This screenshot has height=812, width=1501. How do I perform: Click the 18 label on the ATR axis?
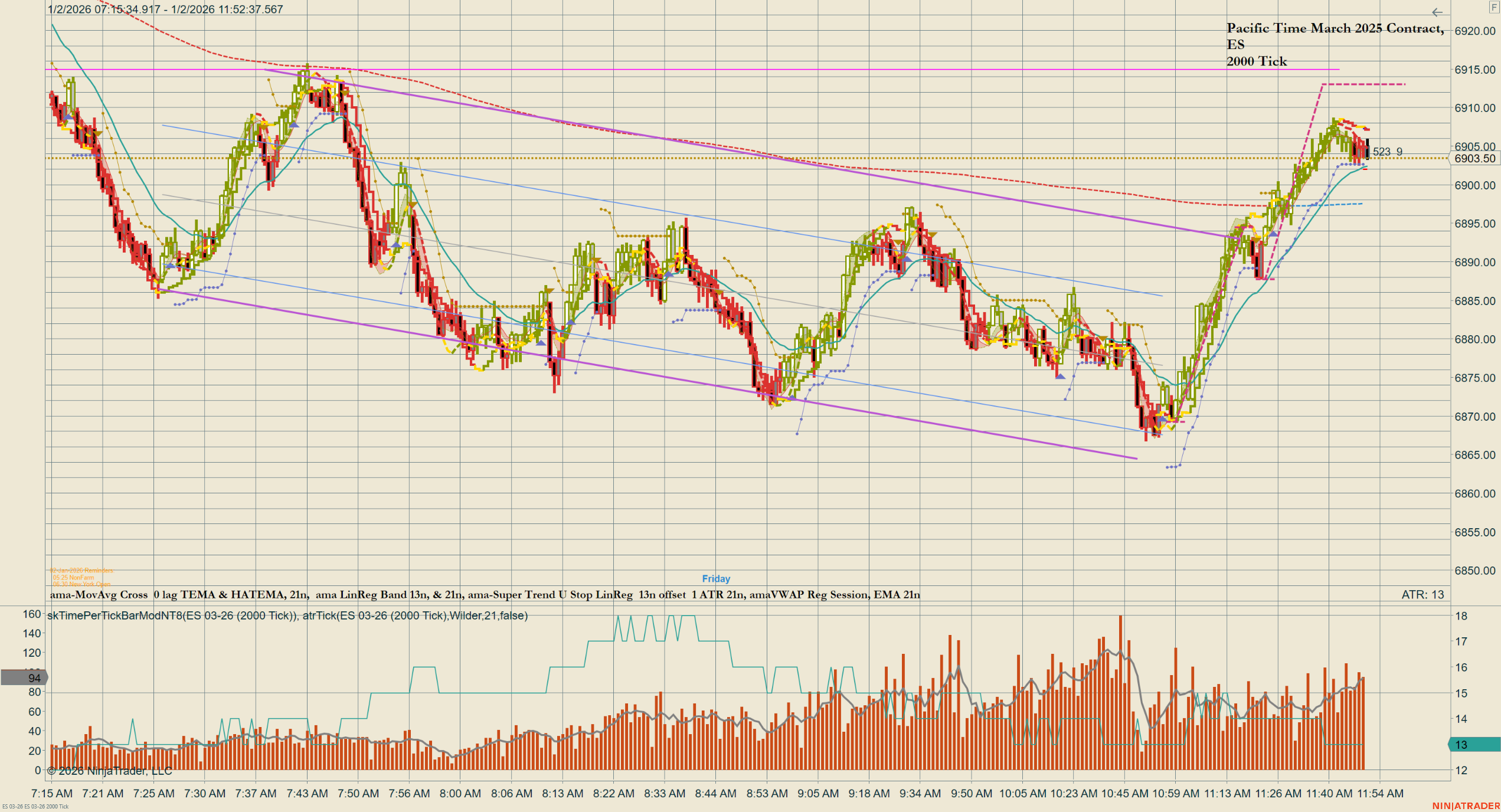click(1461, 616)
